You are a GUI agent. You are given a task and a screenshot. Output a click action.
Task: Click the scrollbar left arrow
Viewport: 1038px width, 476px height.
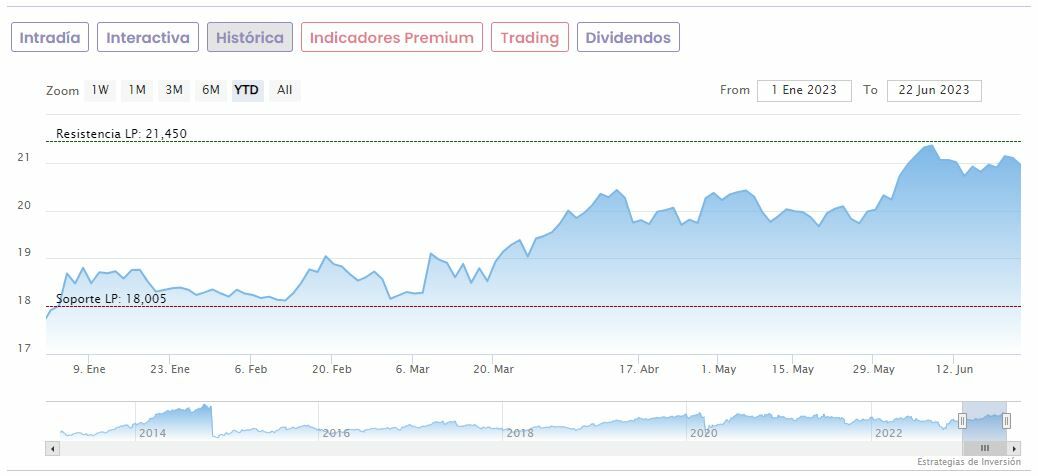point(52,448)
